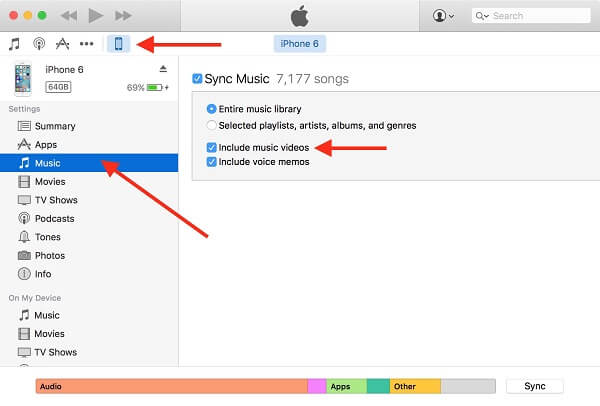The height and width of the screenshot is (406, 600).
Task: Open the user account dropdown
Action: point(443,16)
